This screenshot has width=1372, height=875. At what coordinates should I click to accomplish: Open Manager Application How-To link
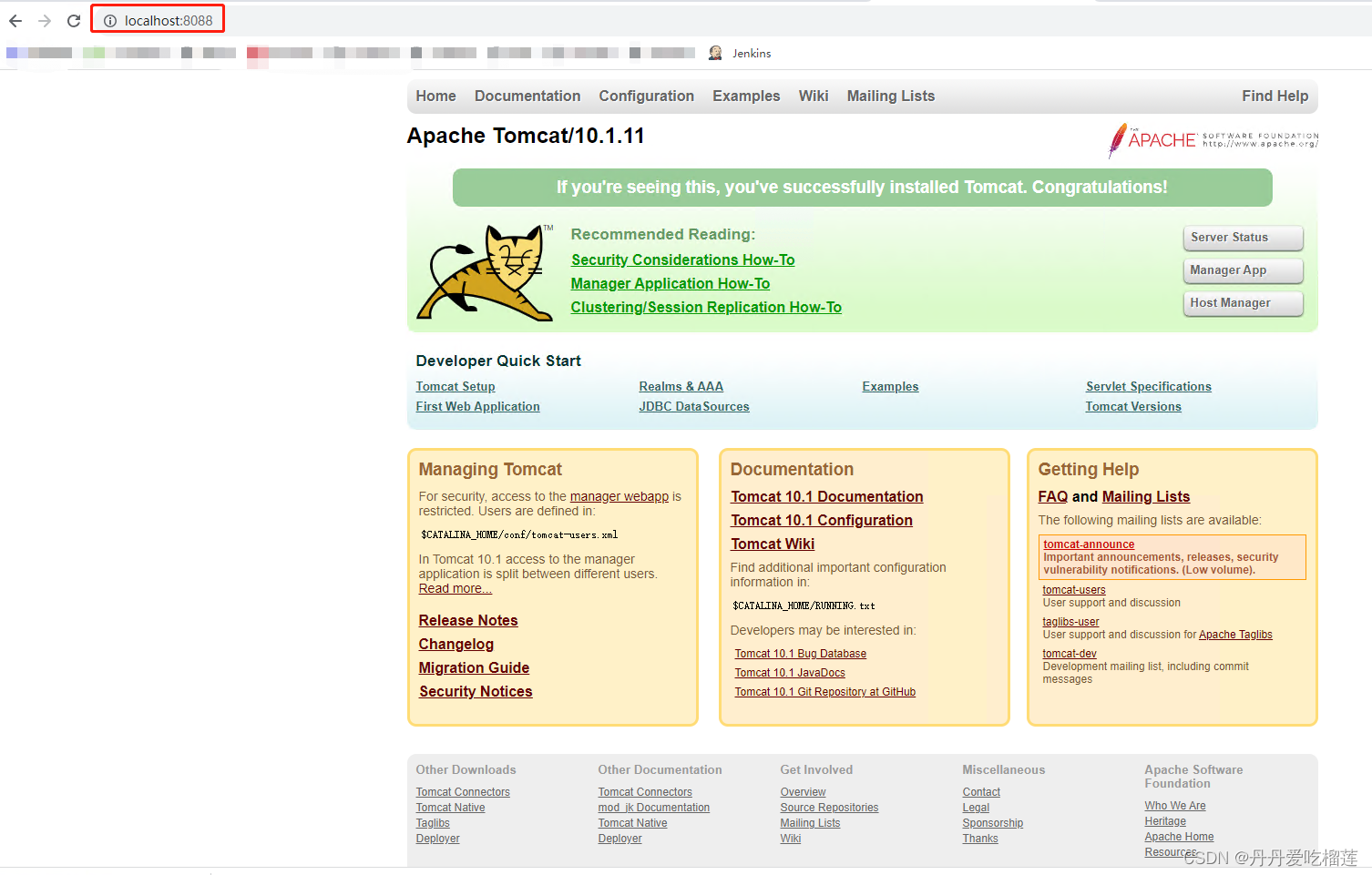click(670, 283)
